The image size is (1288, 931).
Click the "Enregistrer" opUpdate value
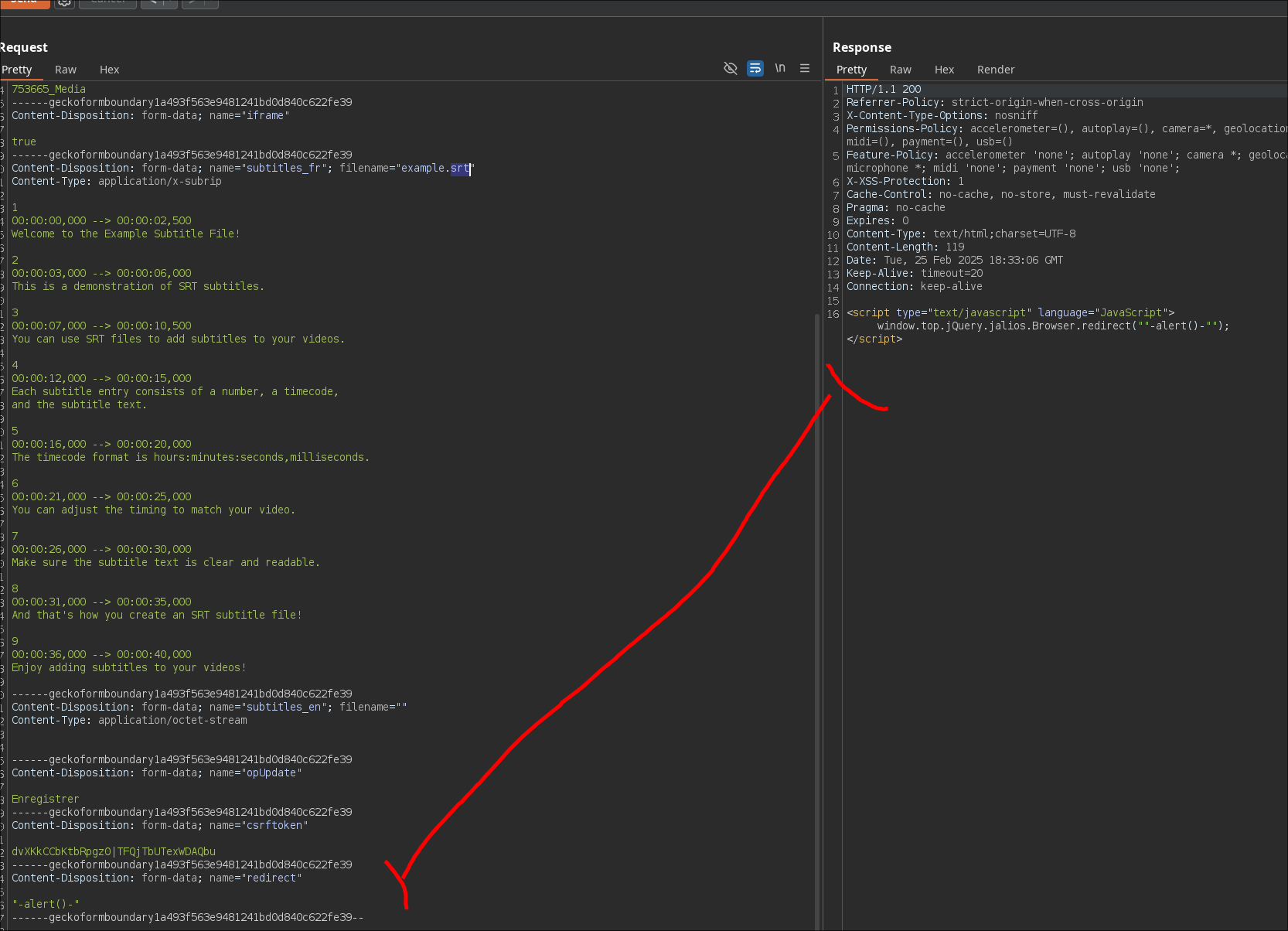click(46, 799)
